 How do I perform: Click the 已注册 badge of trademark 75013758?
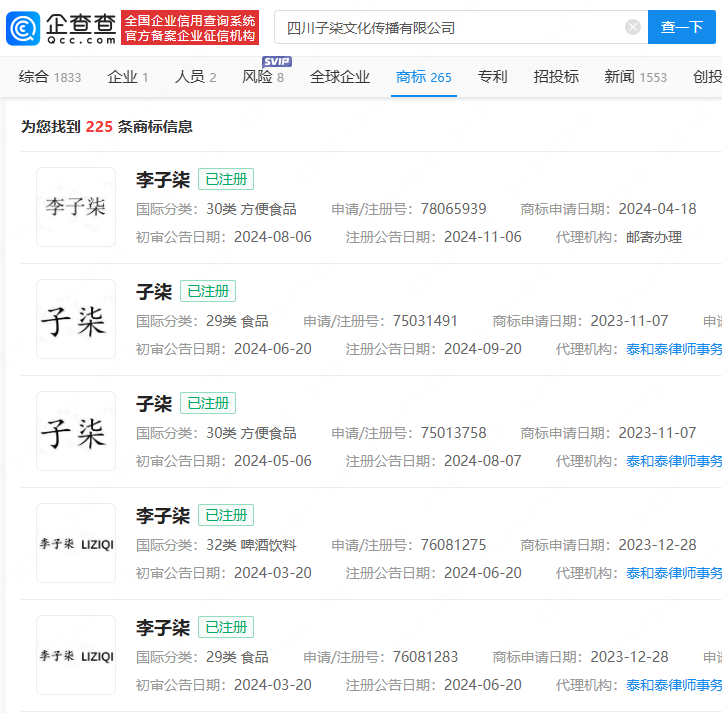[x=208, y=403]
